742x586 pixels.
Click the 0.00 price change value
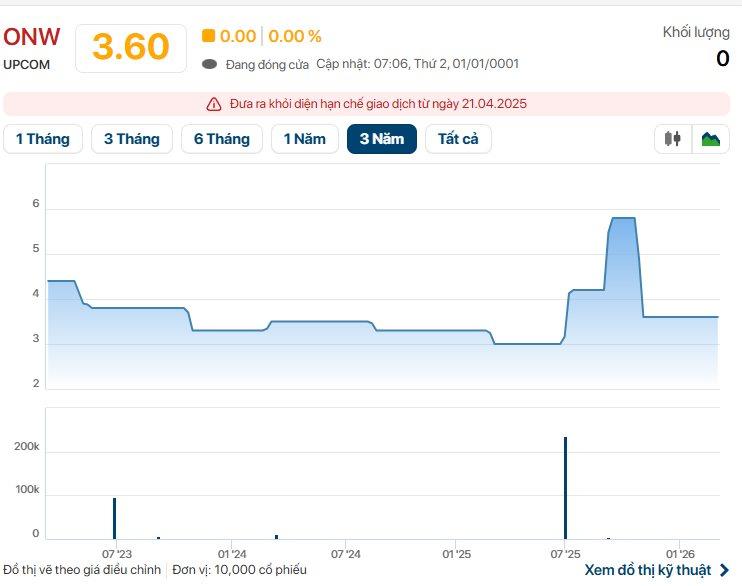point(238,36)
